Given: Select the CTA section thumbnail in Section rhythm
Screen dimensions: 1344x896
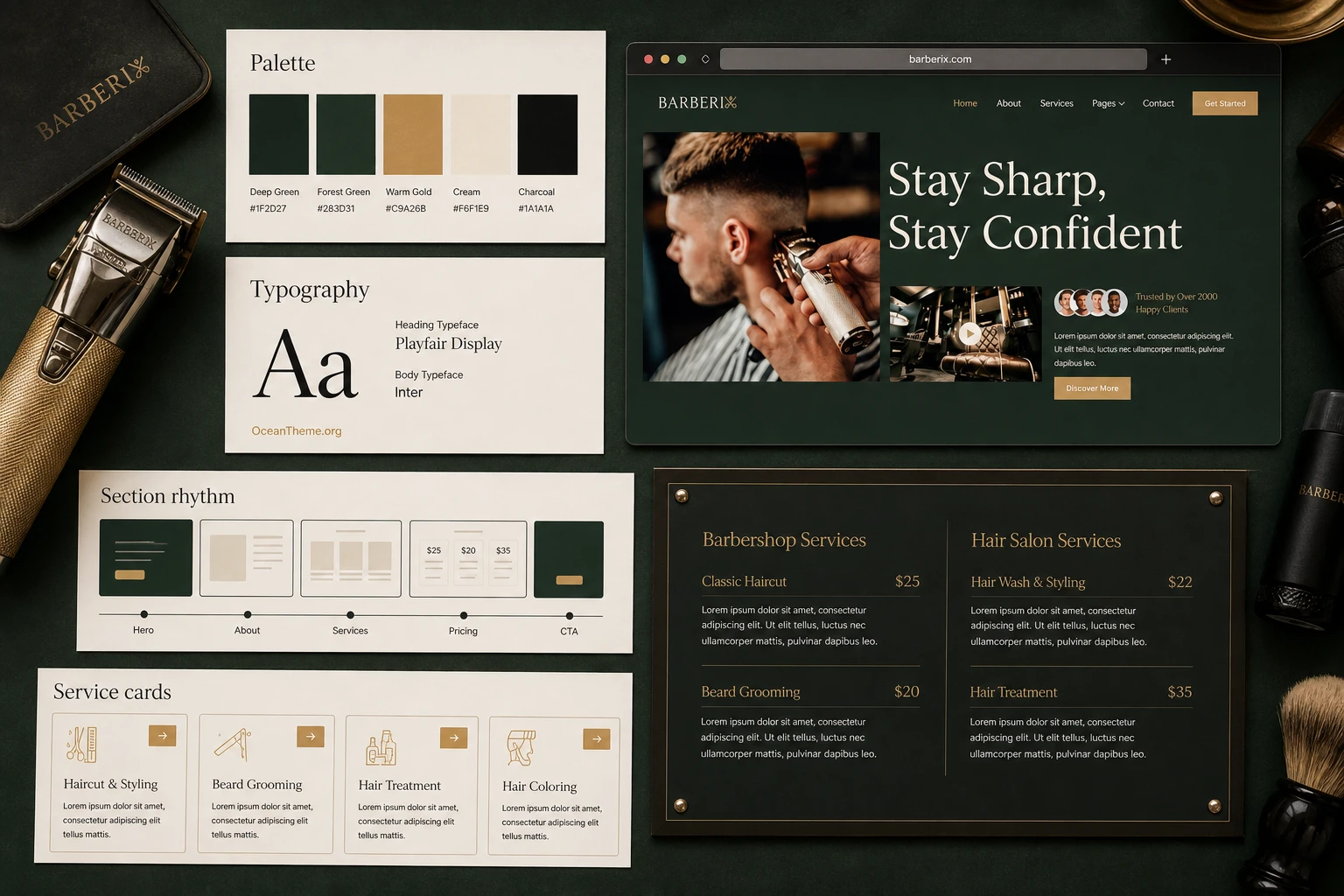Looking at the screenshot, I should point(569,560).
